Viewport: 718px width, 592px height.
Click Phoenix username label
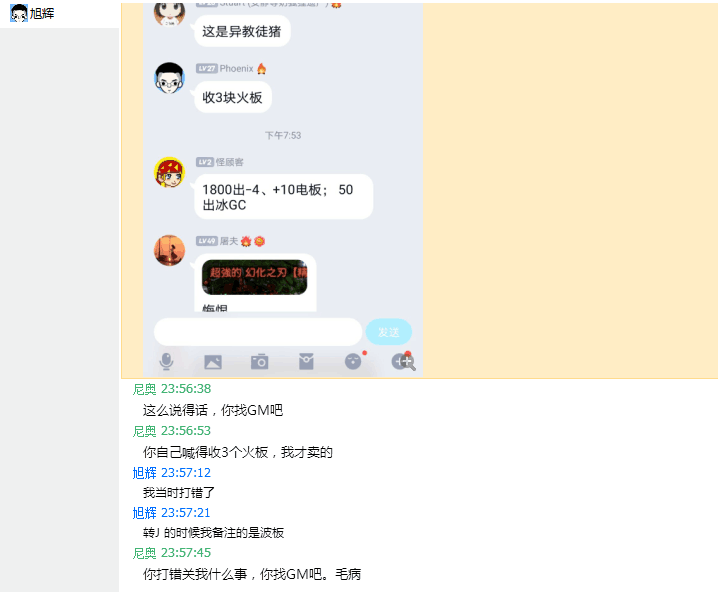(236, 69)
